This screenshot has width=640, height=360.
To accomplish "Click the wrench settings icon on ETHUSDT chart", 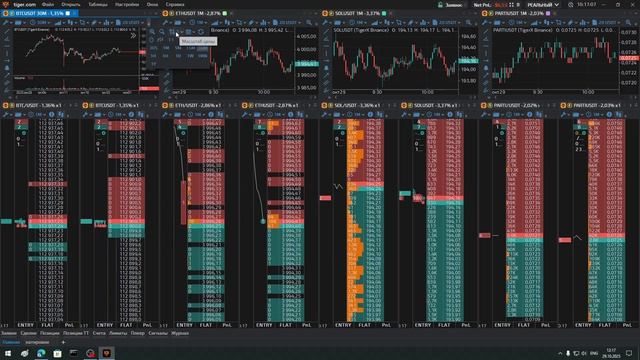I will pyautogui.click(x=165, y=22).
